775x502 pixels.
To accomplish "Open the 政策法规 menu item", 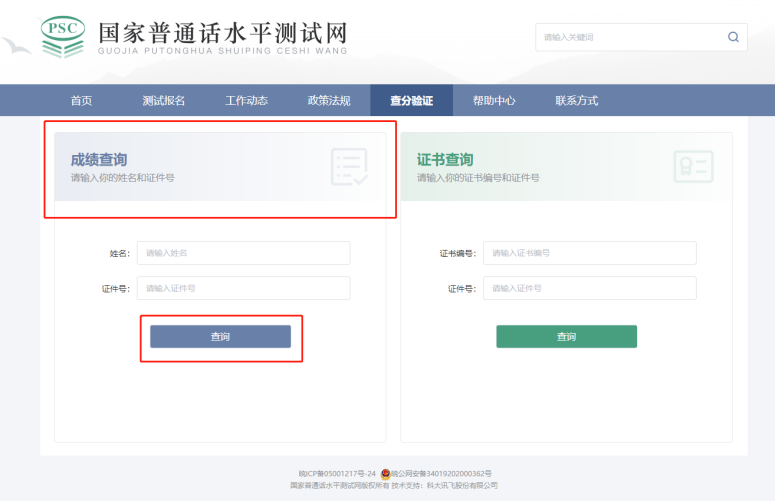I will tap(329, 100).
